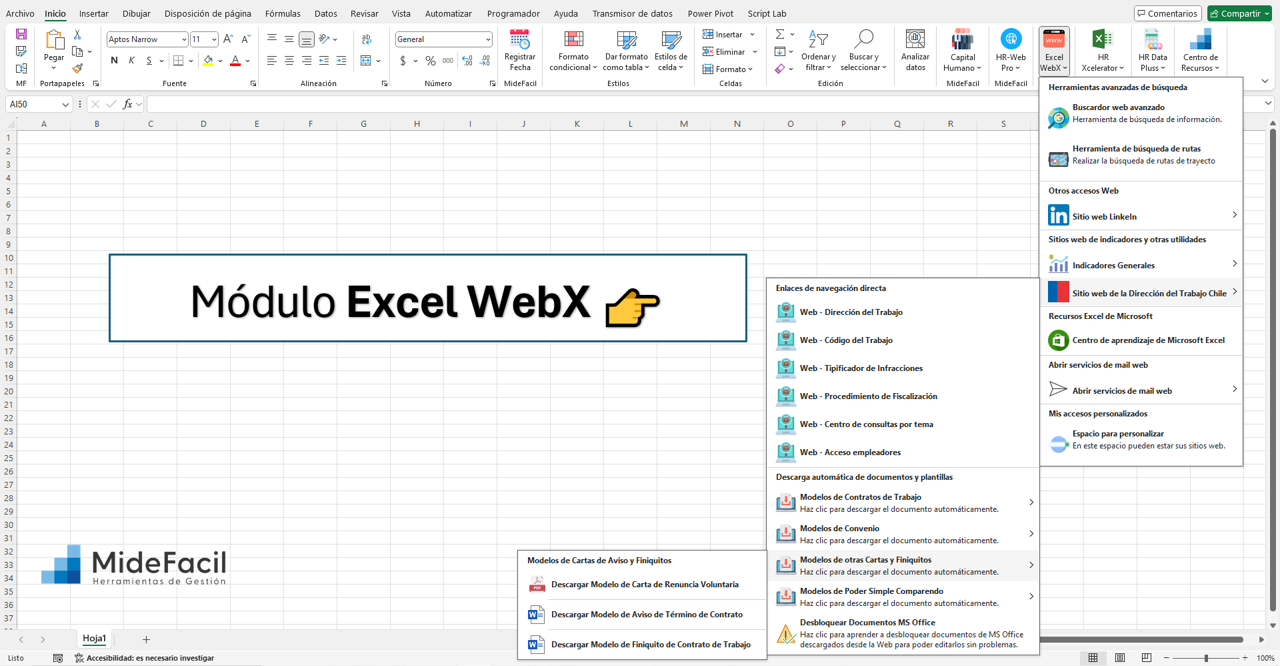1280x666 pixels.
Task: Open the HR Xcelerator add-in
Action: click(x=1102, y=50)
